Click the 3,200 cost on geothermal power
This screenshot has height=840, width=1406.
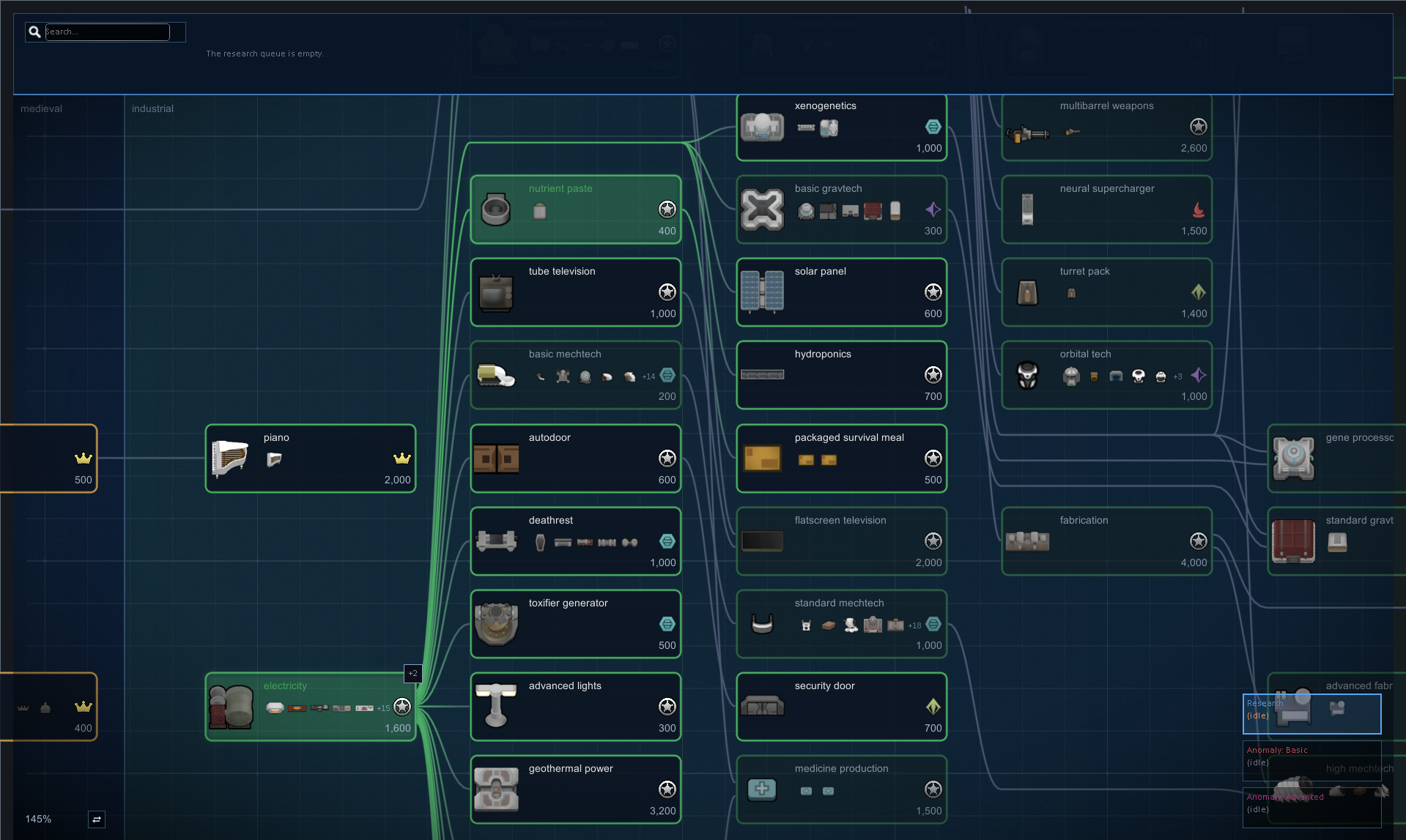pos(662,811)
